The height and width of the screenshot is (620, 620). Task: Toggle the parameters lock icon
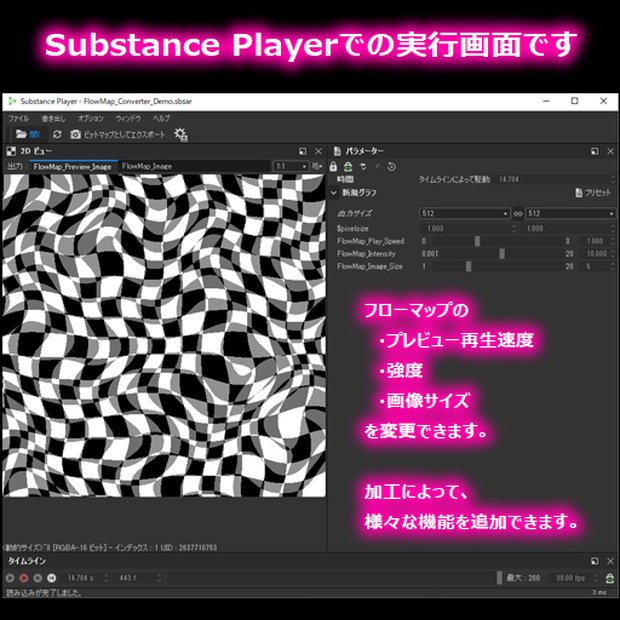coord(333,166)
